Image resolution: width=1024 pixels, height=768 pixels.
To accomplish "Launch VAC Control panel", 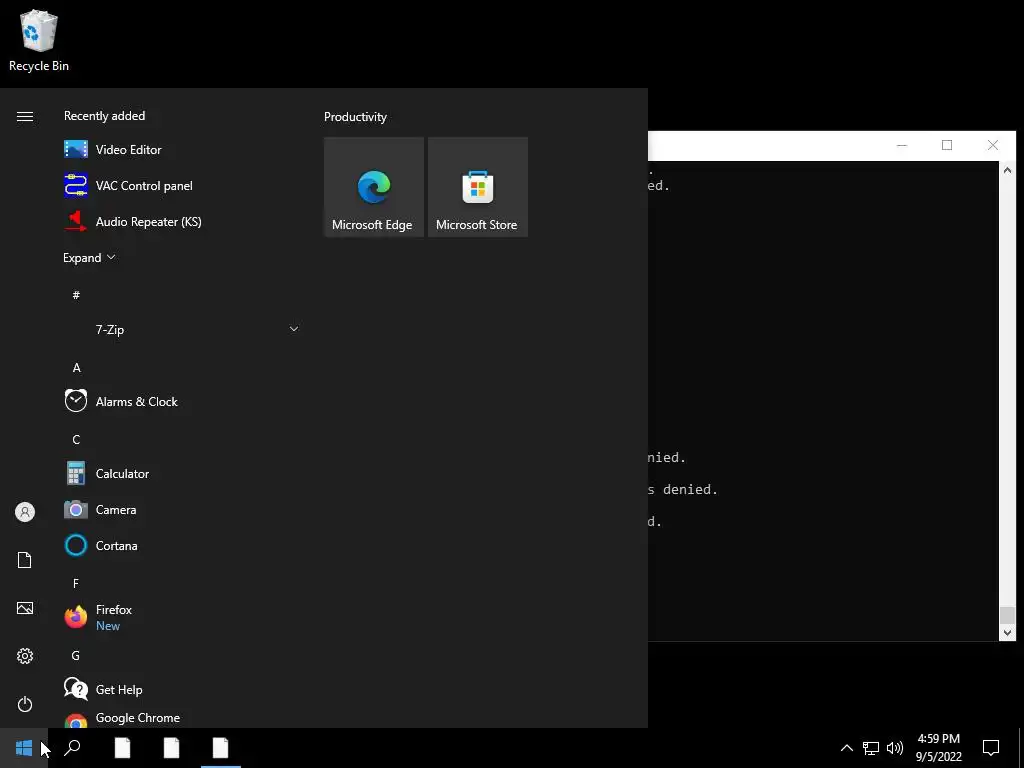I will click(182, 185).
